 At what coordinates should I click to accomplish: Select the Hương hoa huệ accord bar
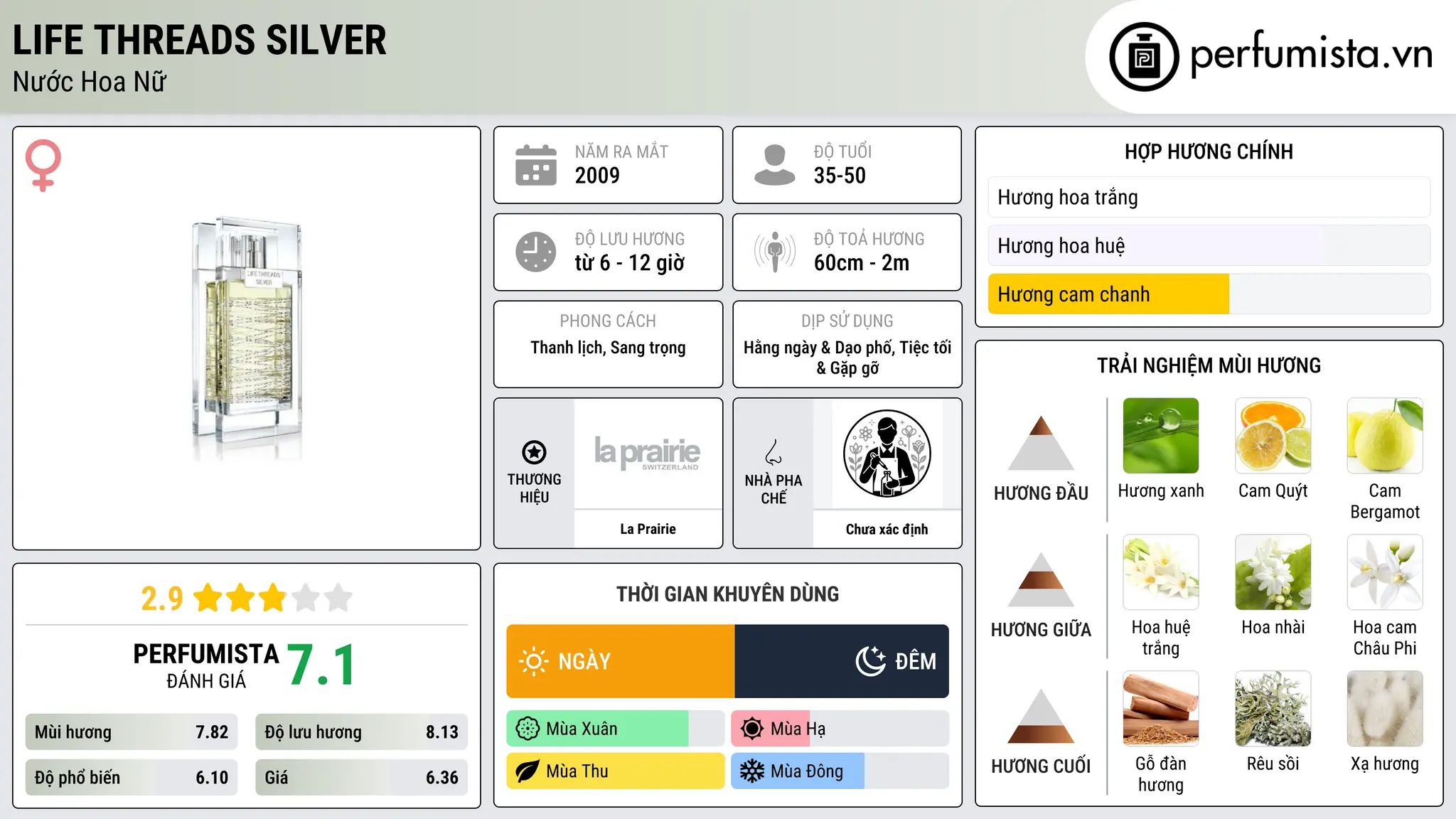coord(1209,245)
